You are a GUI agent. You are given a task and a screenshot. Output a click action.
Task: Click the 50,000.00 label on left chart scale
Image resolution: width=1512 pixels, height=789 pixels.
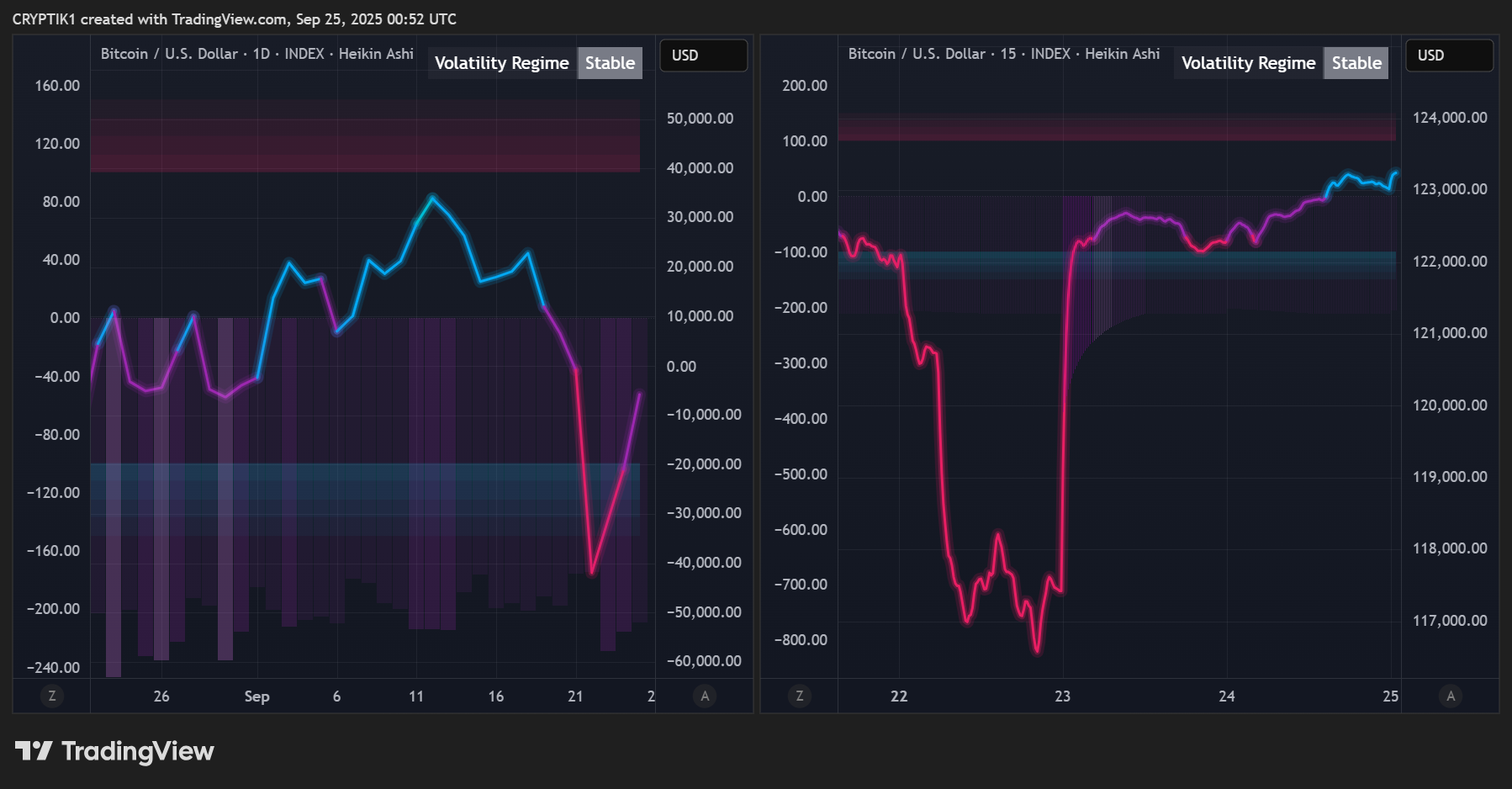(700, 119)
